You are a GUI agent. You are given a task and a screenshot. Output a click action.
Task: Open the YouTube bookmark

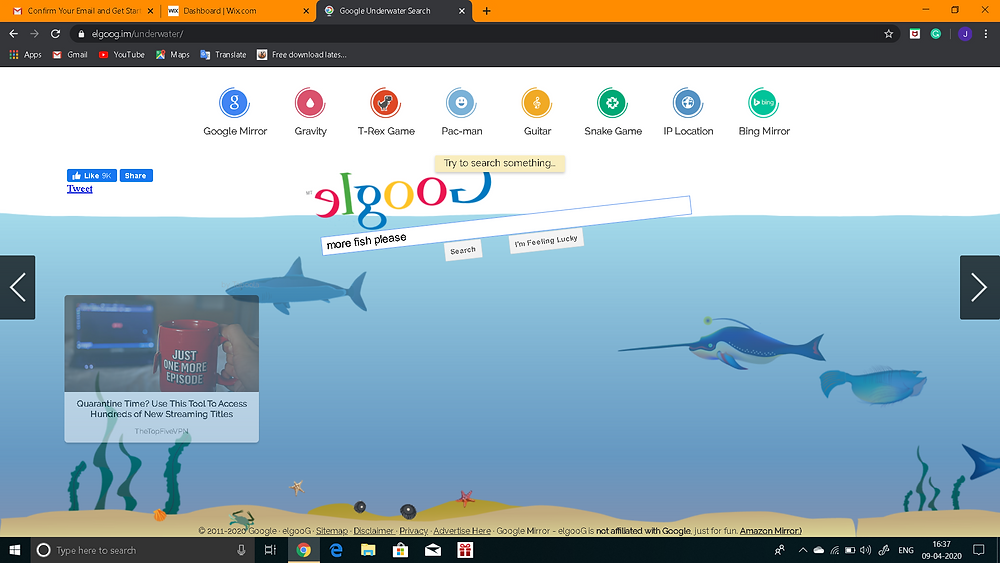[x=121, y=55]
